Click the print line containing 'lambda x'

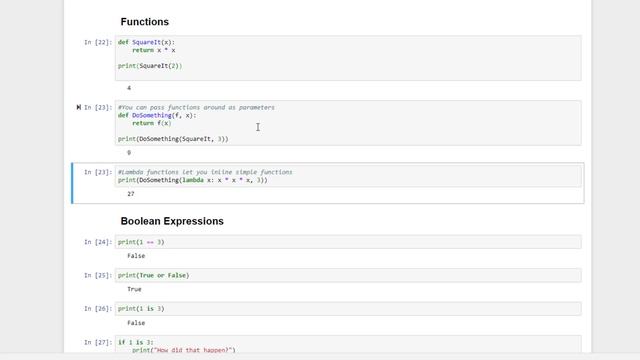click(x=193, y=180)
